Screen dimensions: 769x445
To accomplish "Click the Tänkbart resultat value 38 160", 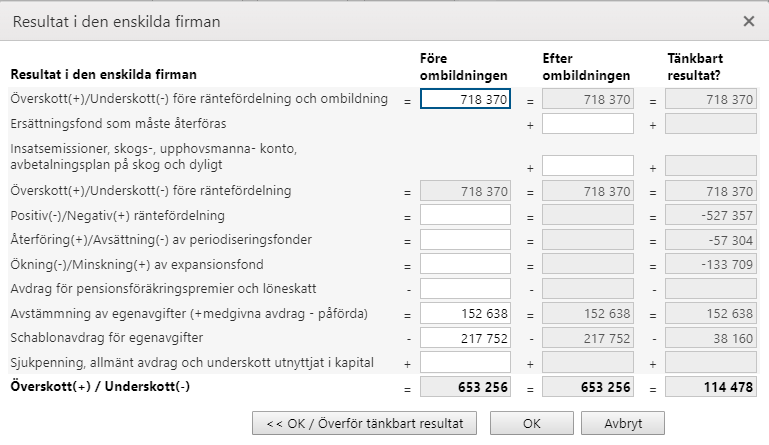I will click(711, 338).
